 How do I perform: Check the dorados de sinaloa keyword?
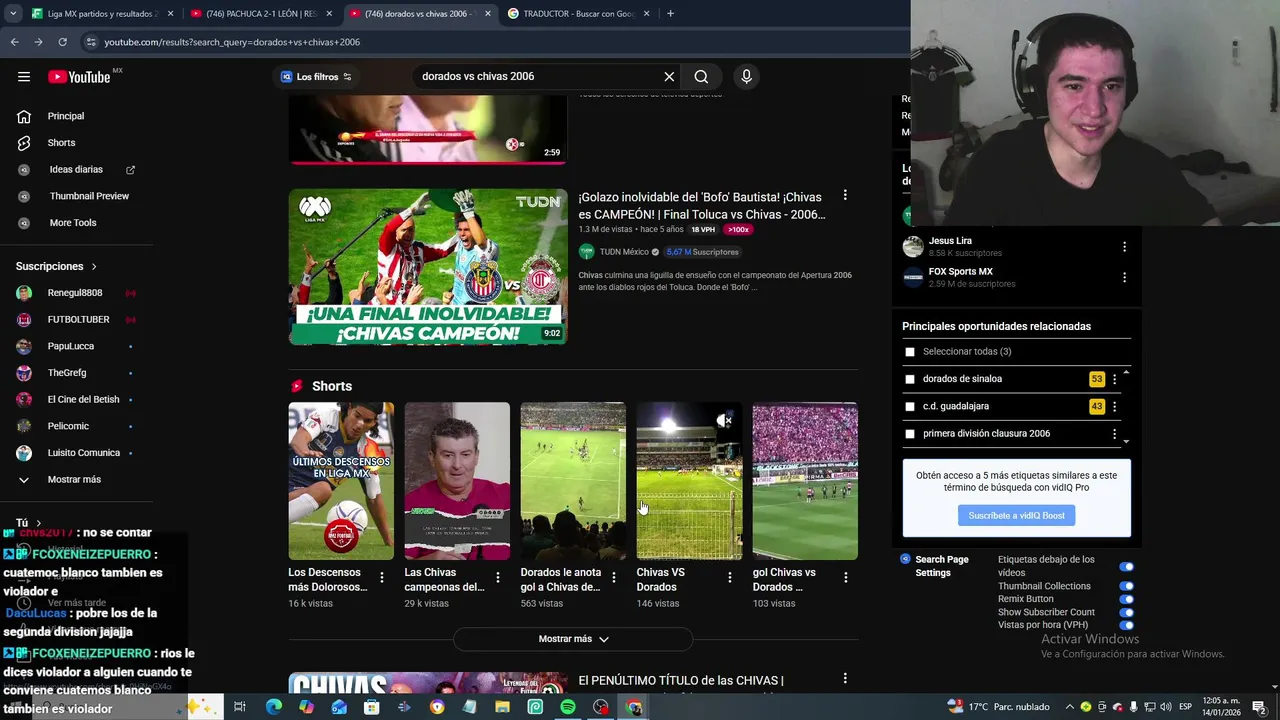(x=910, y=379)
